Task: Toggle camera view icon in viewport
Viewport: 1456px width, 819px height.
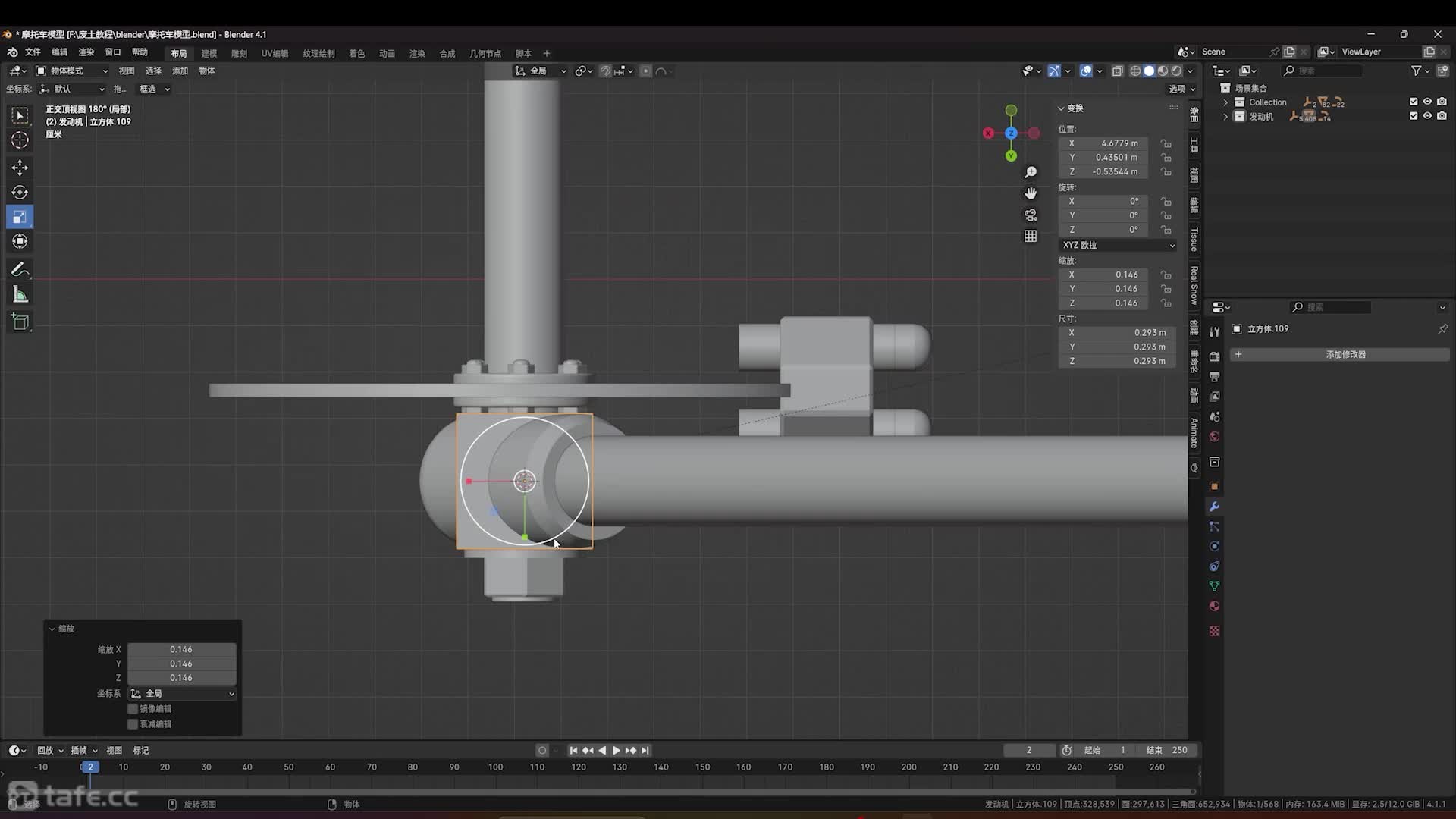Action: pyautogui.click(x=1031, y=215)
